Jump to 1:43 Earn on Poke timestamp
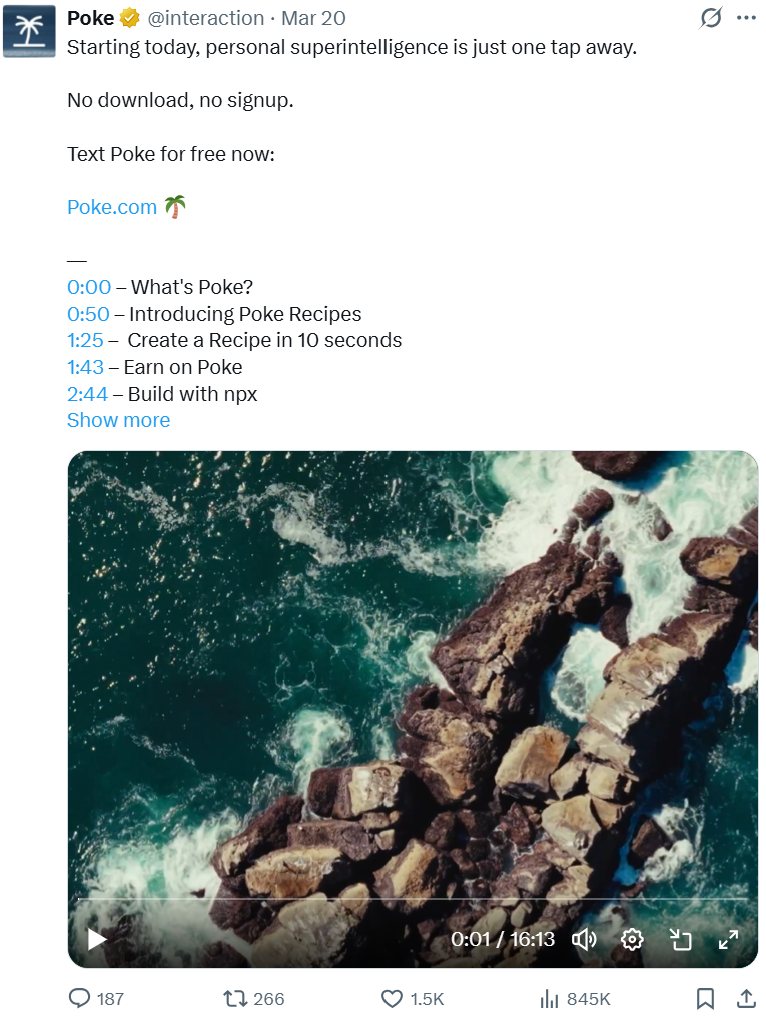Viewport: 766px width, 1016px height. [x=86, y=367]
